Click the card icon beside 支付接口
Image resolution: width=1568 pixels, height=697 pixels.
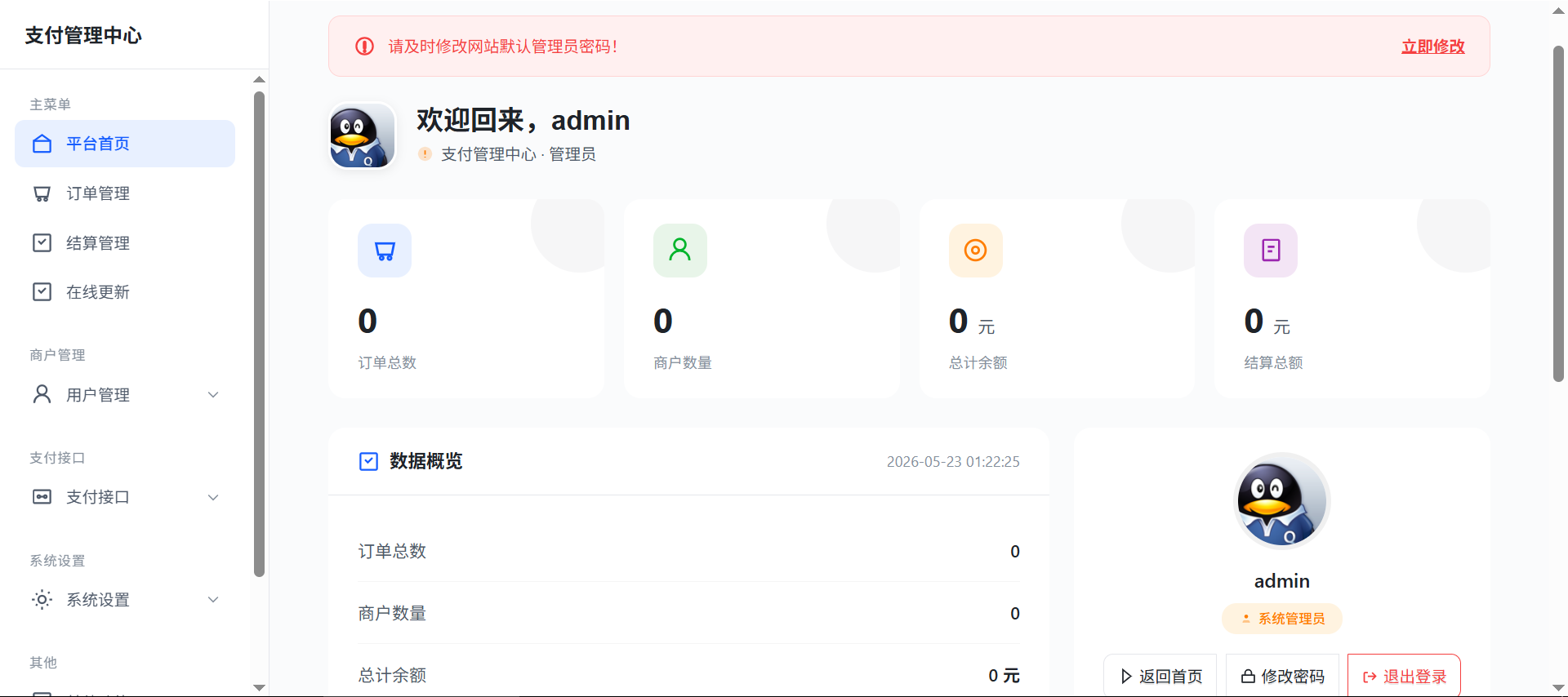pos(42,496)
